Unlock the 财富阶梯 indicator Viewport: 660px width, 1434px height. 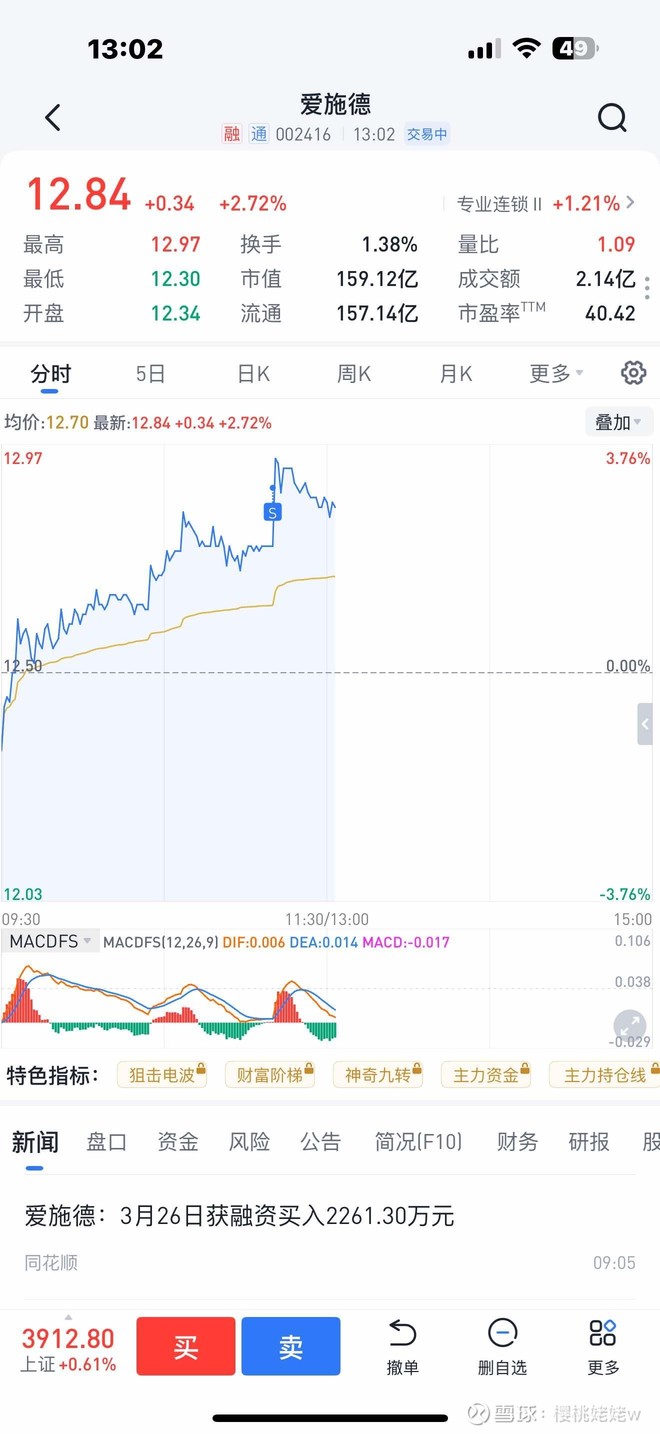tap(270, 1074)
